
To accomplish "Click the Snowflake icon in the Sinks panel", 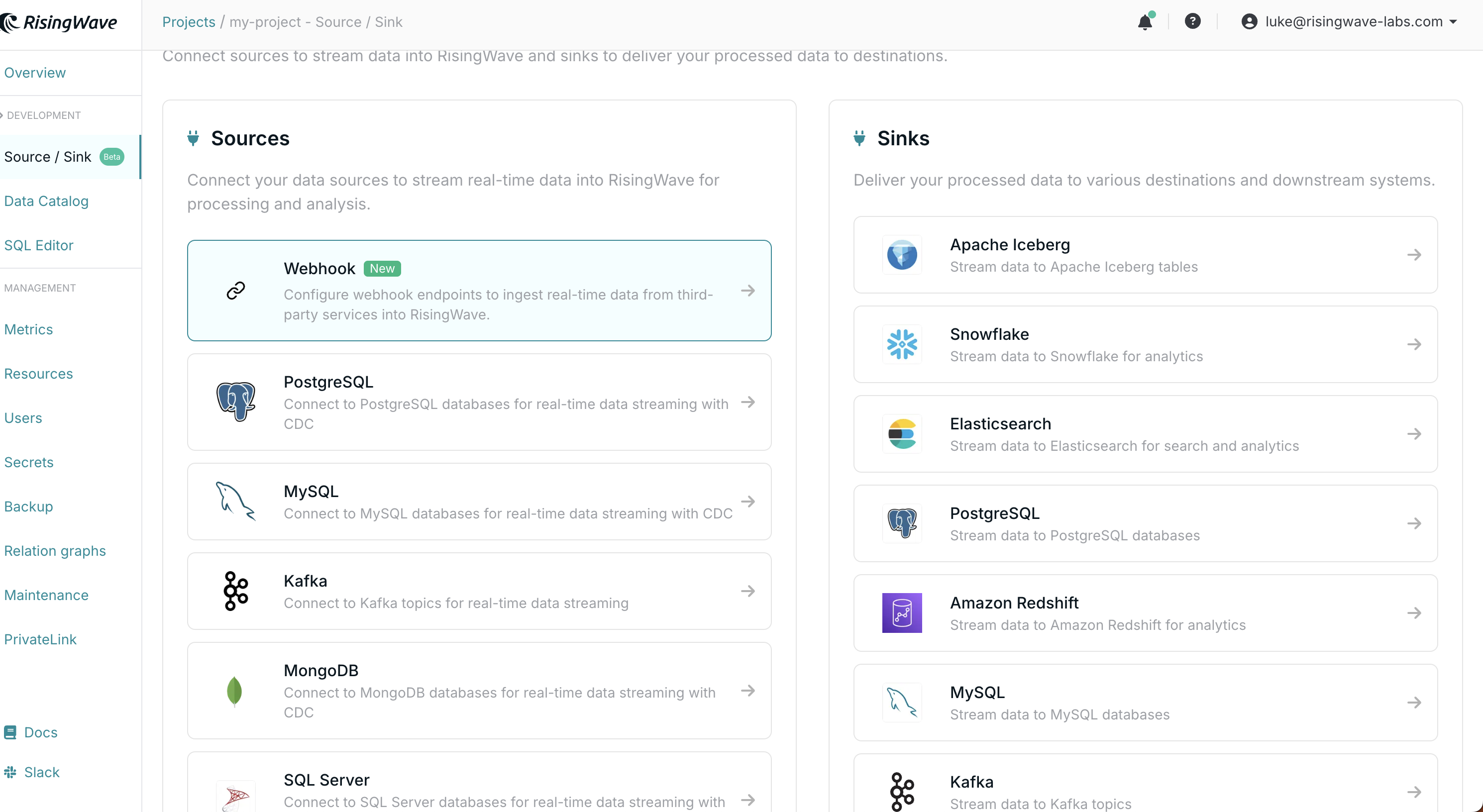I will pos(902,344).
